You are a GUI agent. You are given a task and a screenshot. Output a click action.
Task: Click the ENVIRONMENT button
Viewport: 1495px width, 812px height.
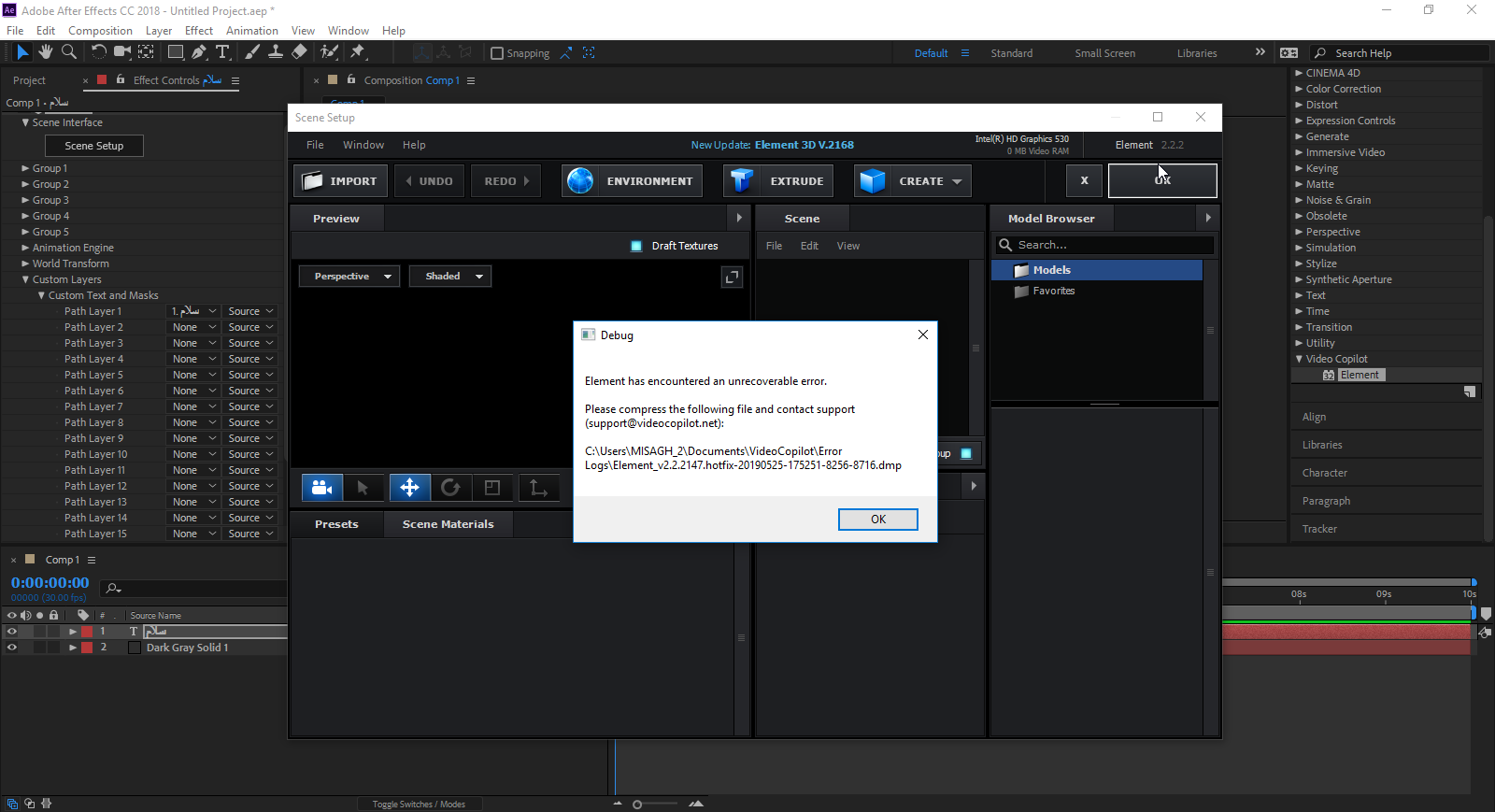pos(632,181)
